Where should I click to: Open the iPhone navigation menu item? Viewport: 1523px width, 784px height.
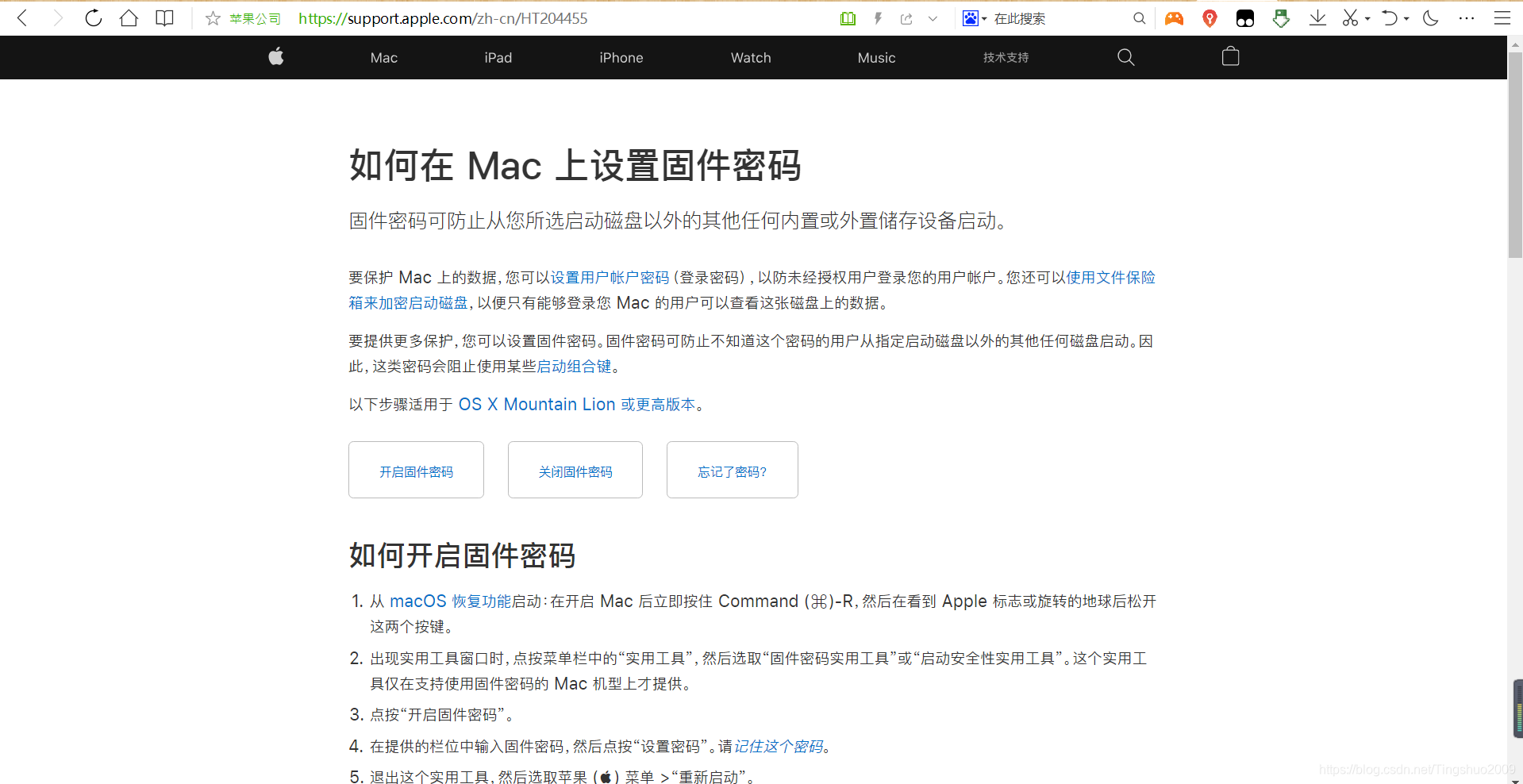tap(621, 58)
